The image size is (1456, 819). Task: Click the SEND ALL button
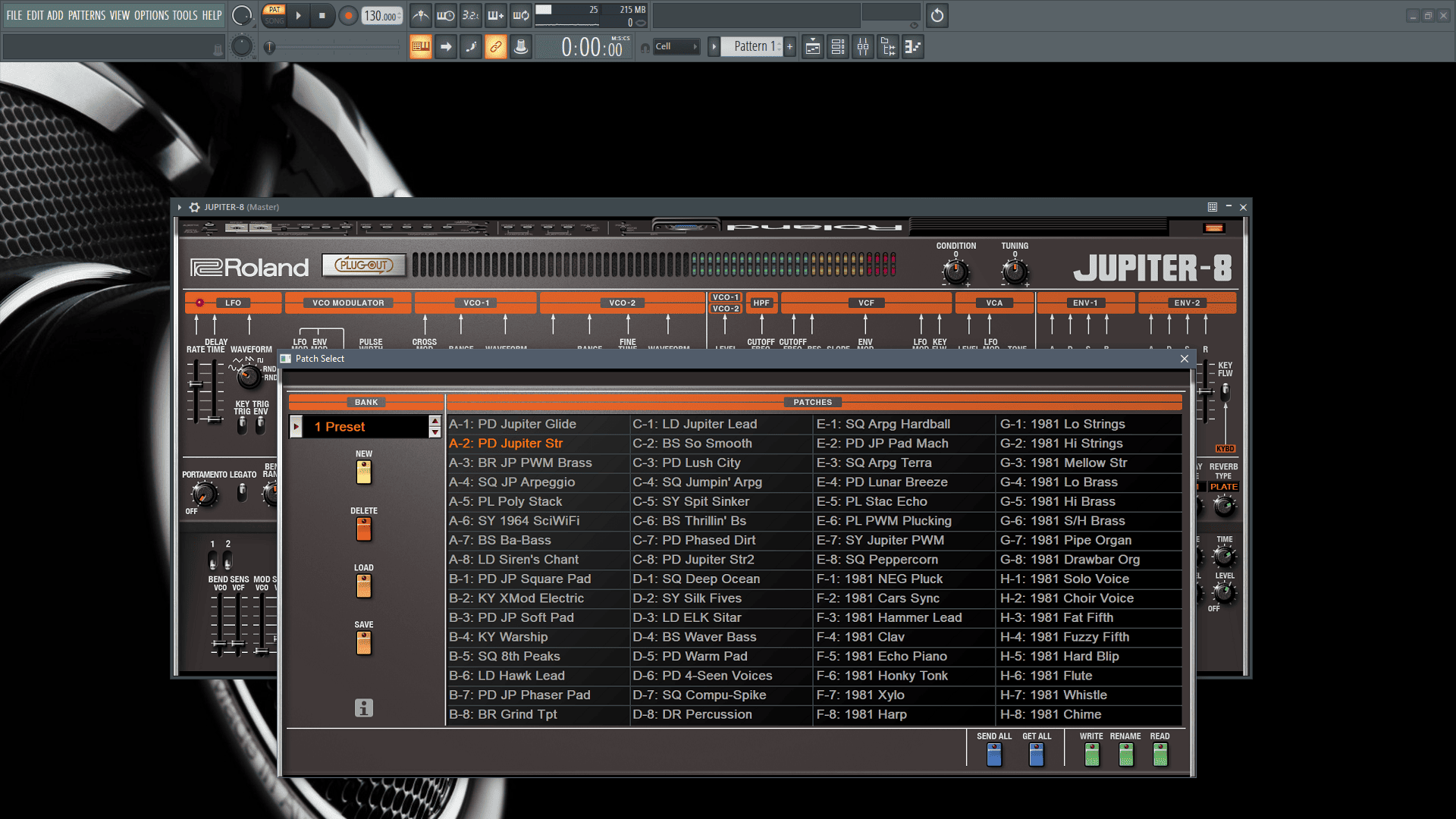(994, 755)
